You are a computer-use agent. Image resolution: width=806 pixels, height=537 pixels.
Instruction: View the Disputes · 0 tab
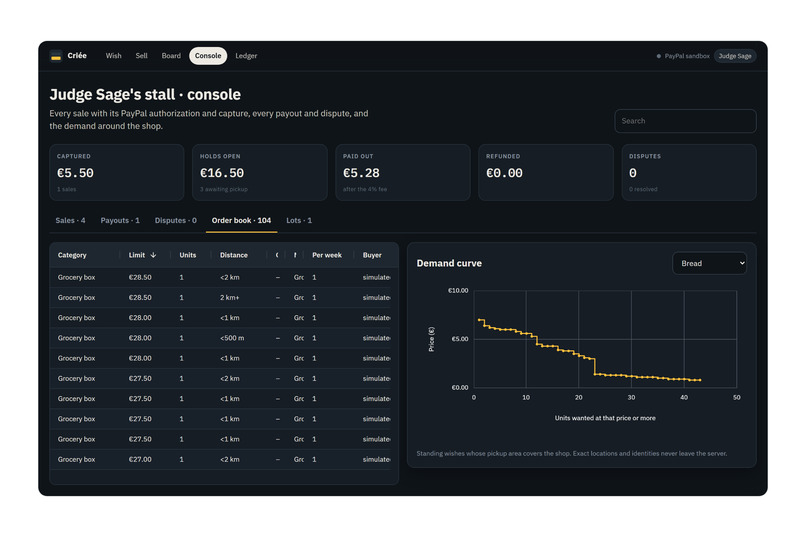click(176, 220)
